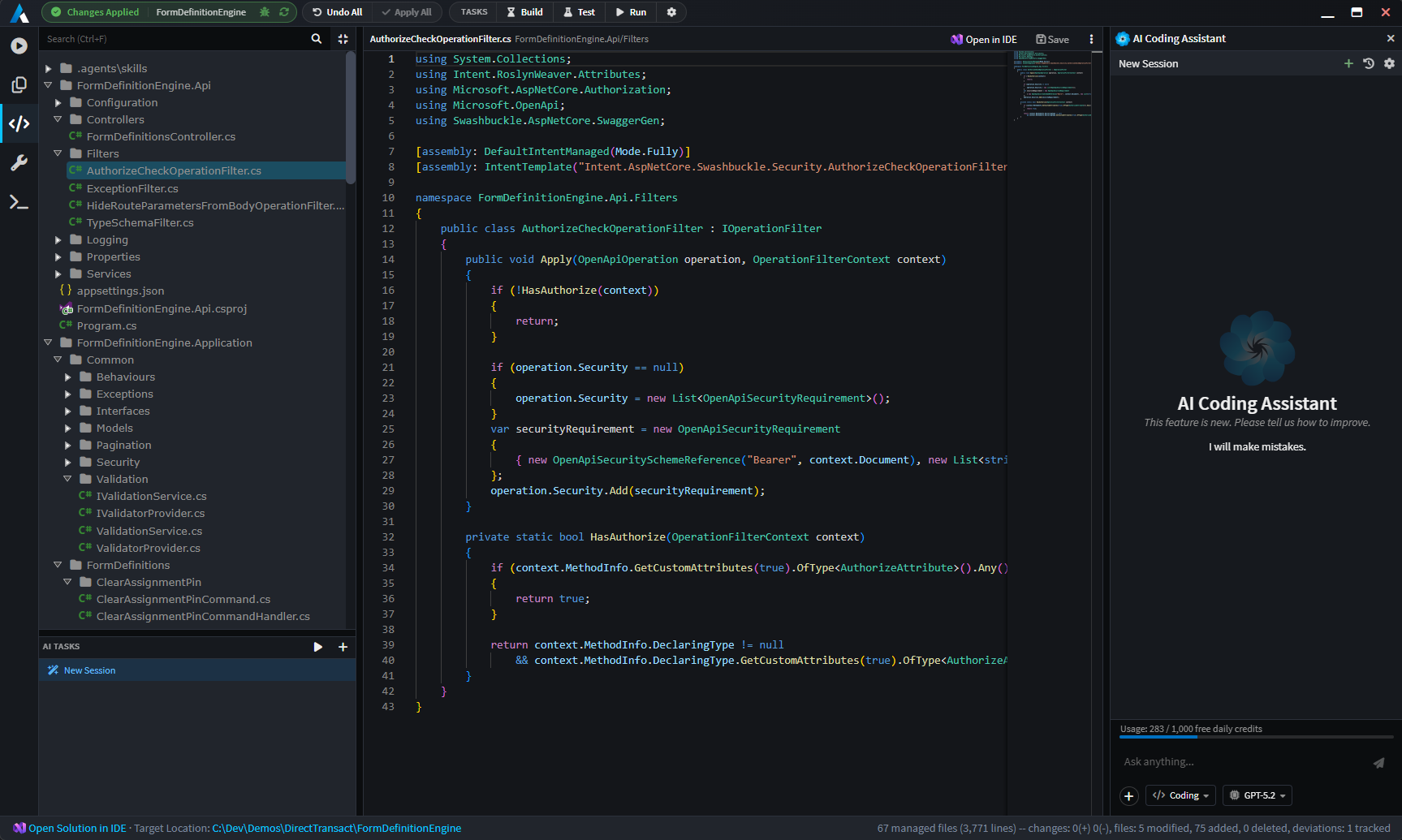1402x840 pixels.
Task: Open AI Coding Assistant settings gear
Action: click(1389, 63)
